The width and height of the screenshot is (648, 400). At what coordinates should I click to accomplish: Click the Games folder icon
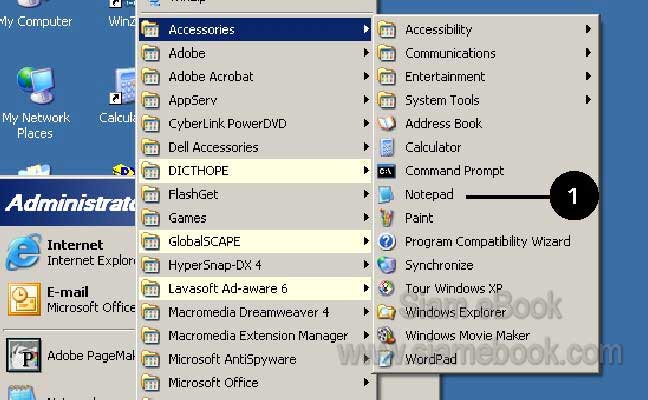[x=150, y=218]
